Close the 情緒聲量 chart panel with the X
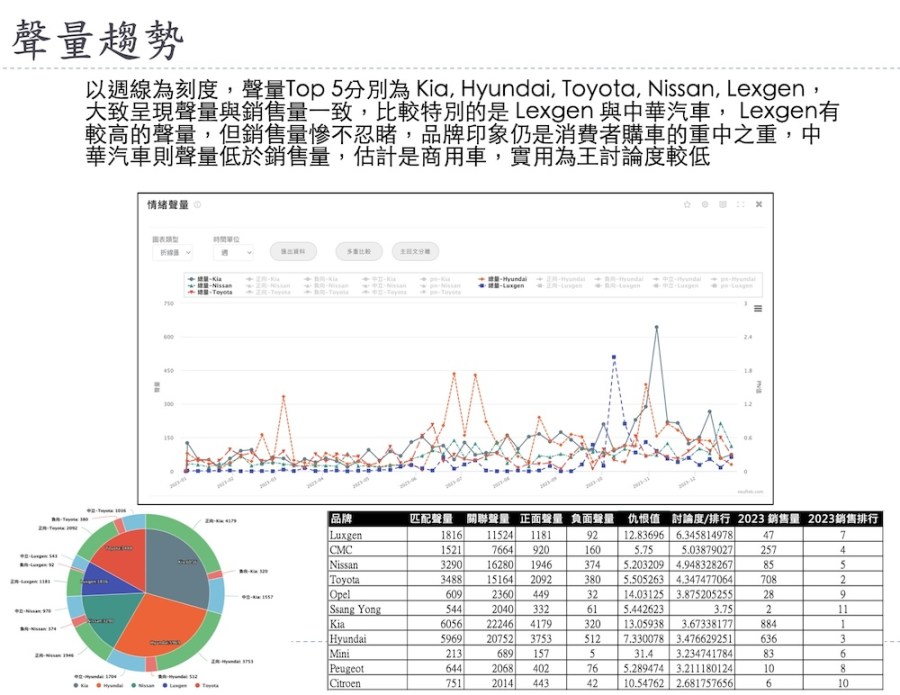900x695 pixels. click(x=759, y=204)
